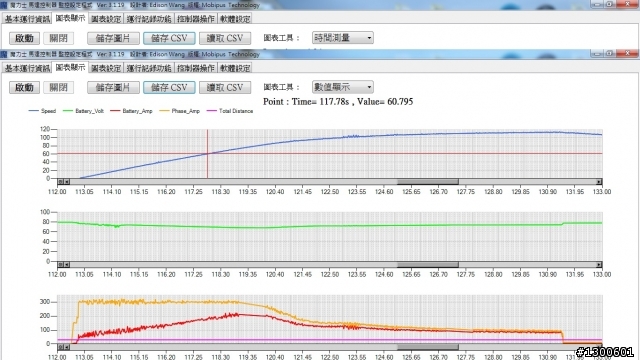The height and width of the screenshot is (360, 640).
Task: Click right scroll arrow on Battery_Volt chart scrollbar
Action: click(x=599, y=264)
